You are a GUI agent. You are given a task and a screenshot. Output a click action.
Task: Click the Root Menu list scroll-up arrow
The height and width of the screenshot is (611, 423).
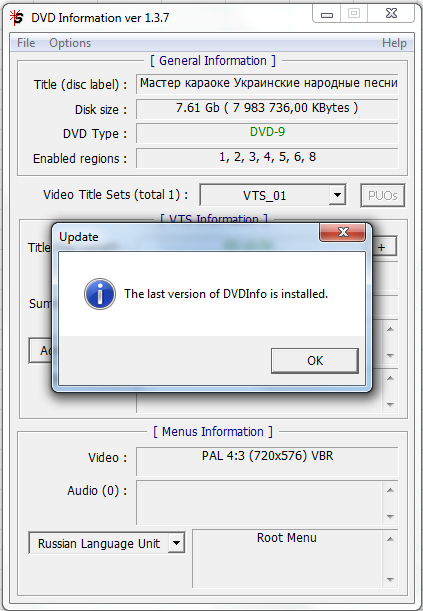tap(390, 539)
